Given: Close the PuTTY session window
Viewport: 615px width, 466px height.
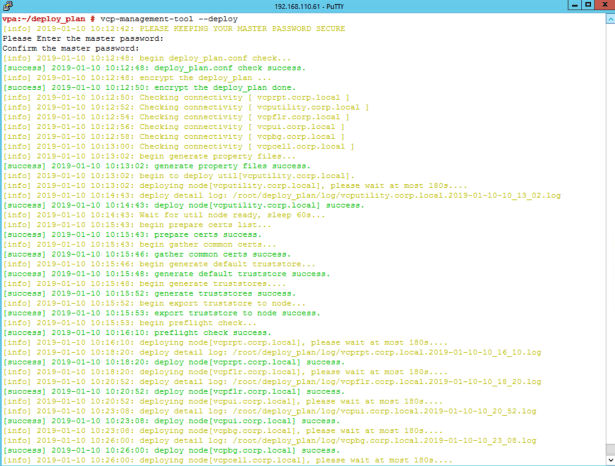Looking at the screenshot, I should 603,6.
